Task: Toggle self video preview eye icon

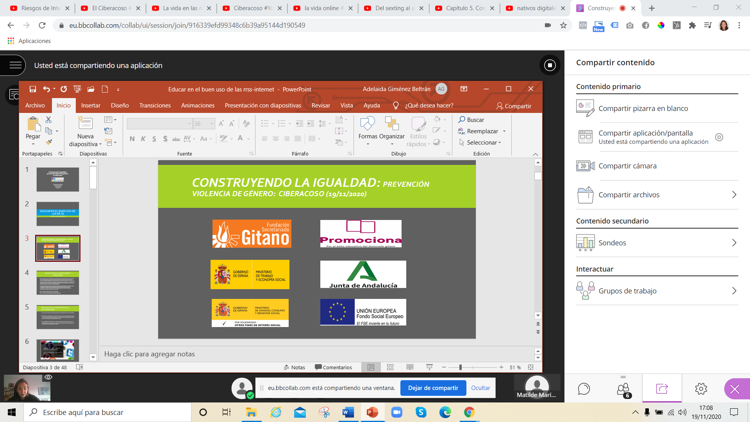Action: [48, 378]
